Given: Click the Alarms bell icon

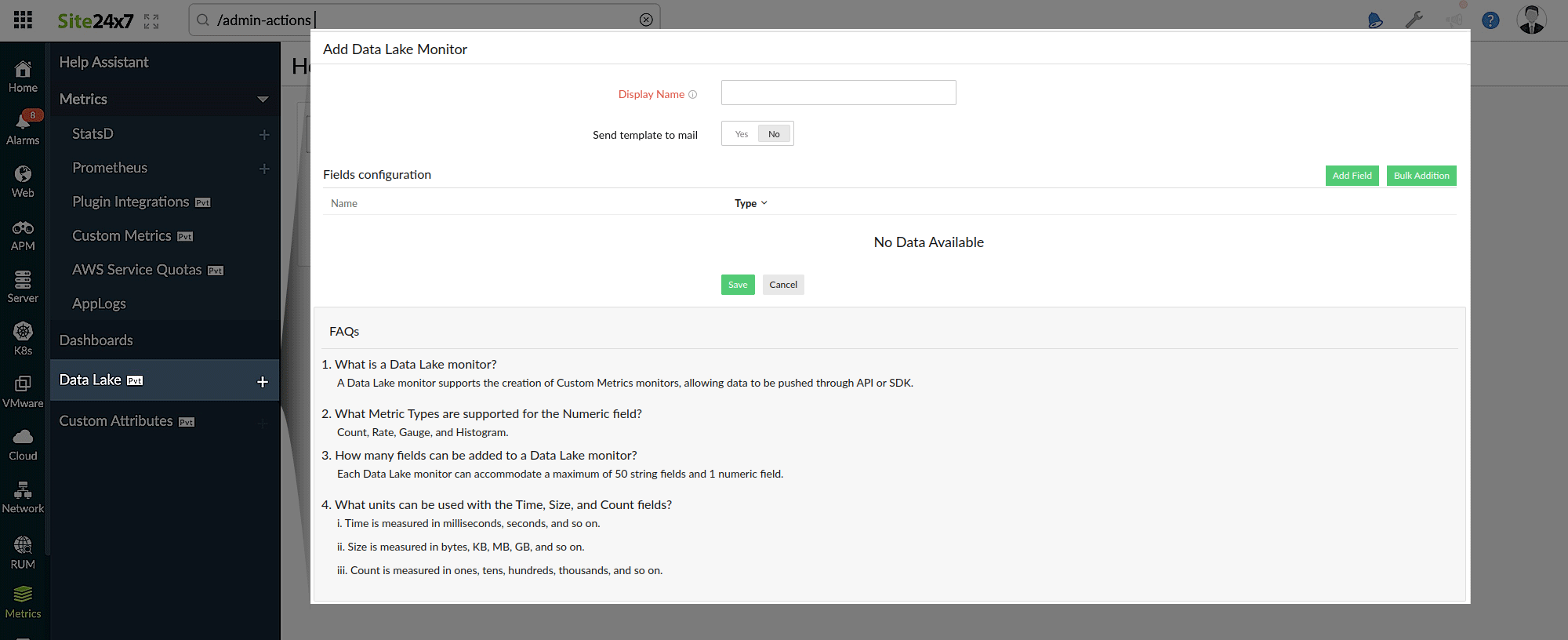Looking at the screenshot, I should (x=23, y=122).
